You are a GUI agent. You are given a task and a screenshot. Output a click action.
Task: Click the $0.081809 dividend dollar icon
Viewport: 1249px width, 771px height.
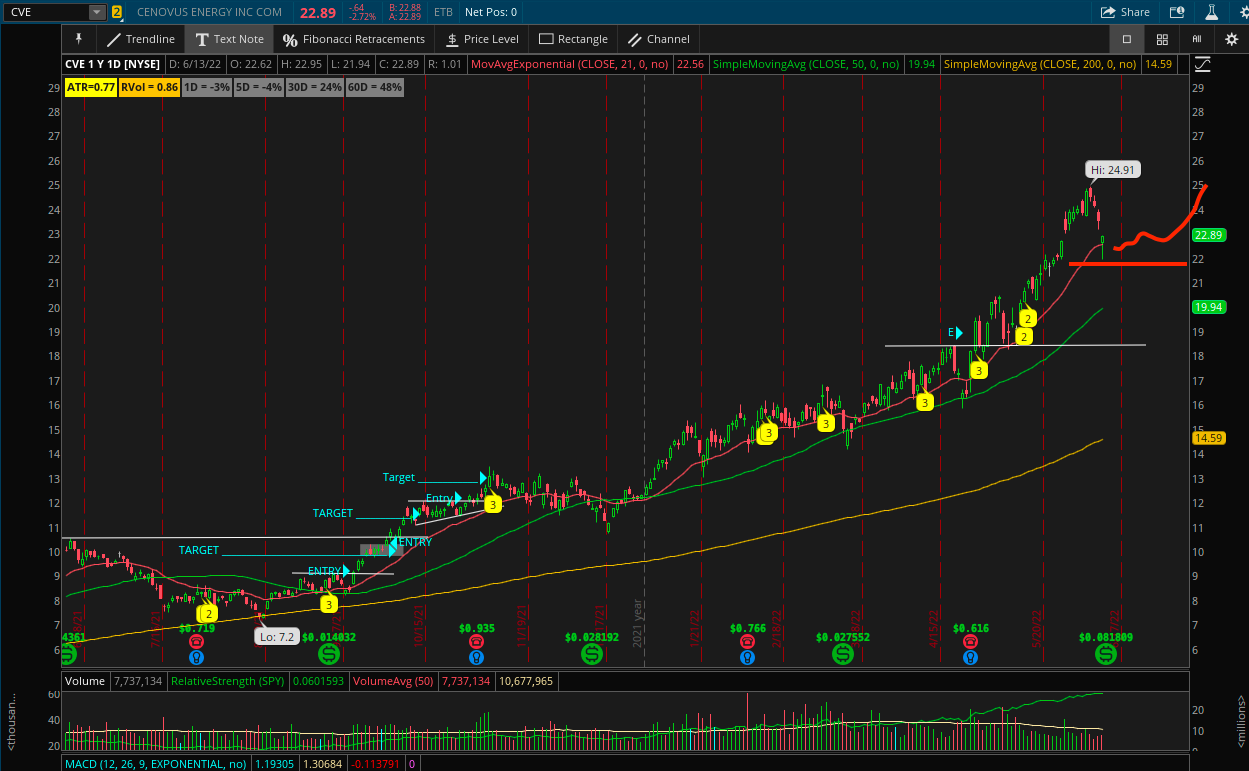pyautogui.click(x=1105, y=654)
